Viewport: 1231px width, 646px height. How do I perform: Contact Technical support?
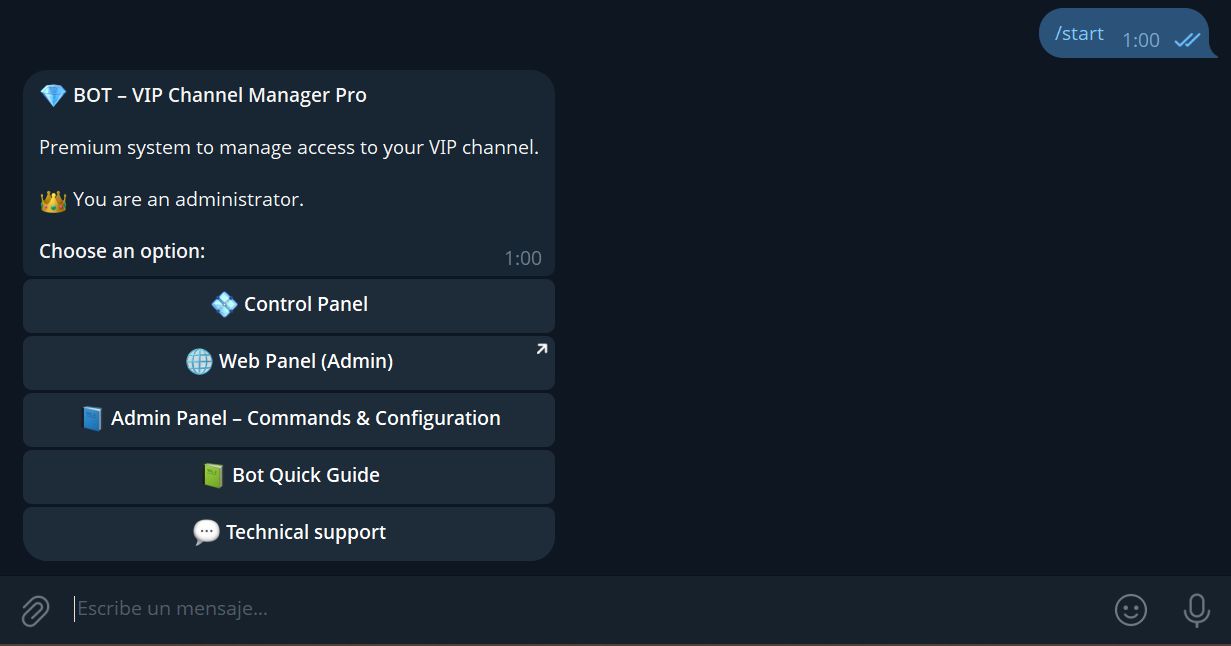click(x=288, y=532)
